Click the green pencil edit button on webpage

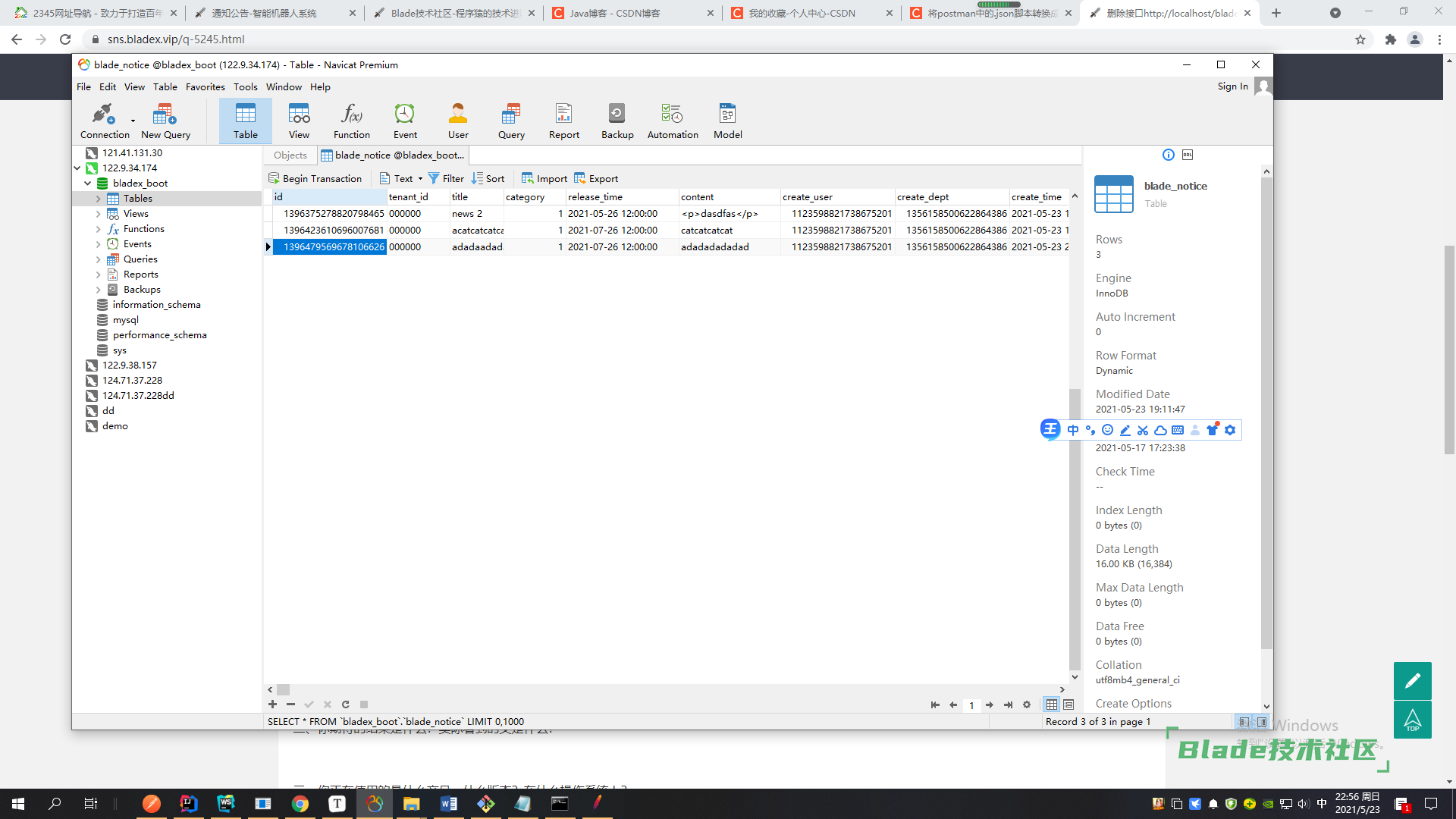pos(1413,681)
